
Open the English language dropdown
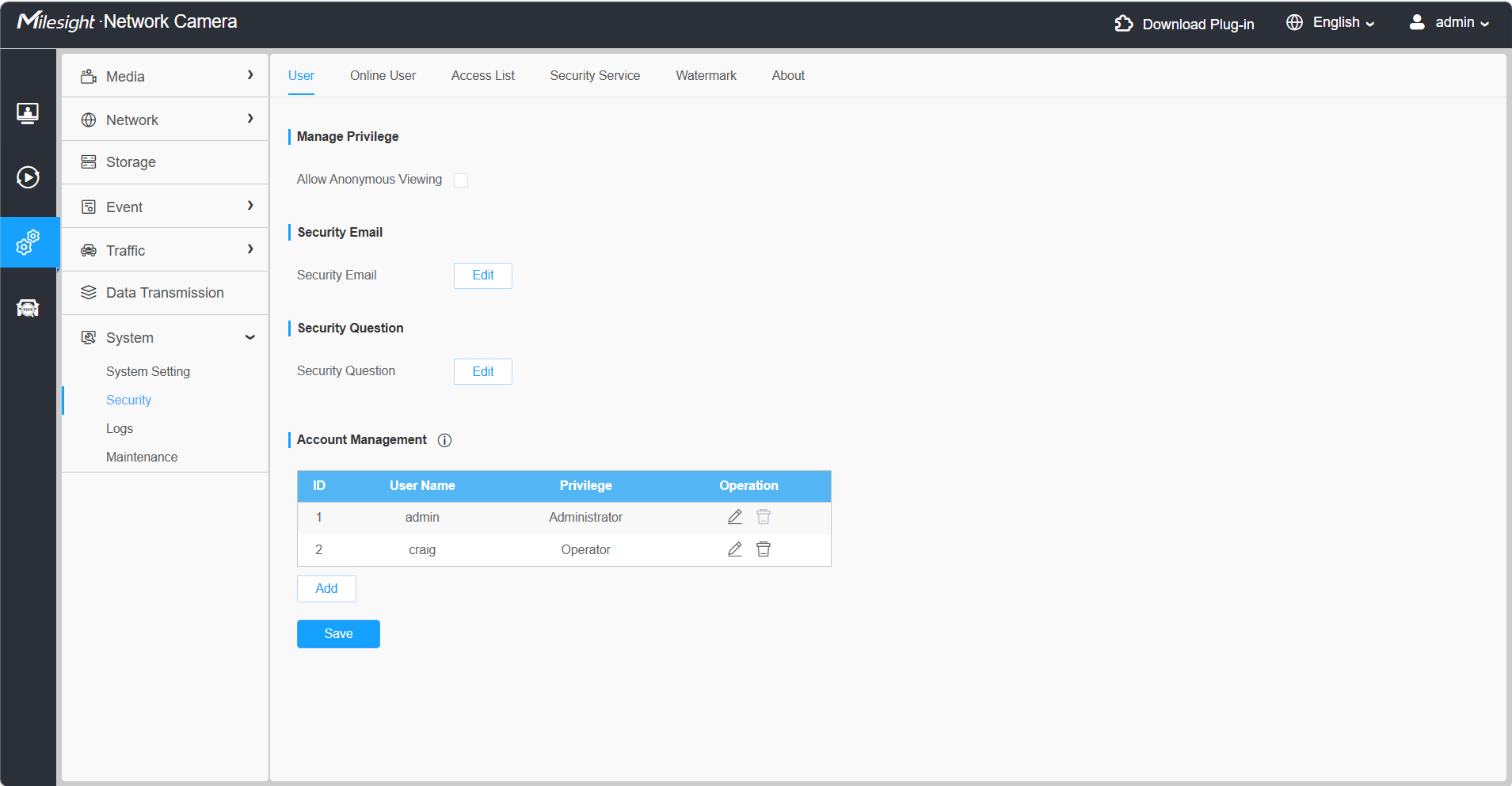coord(1331,23)
